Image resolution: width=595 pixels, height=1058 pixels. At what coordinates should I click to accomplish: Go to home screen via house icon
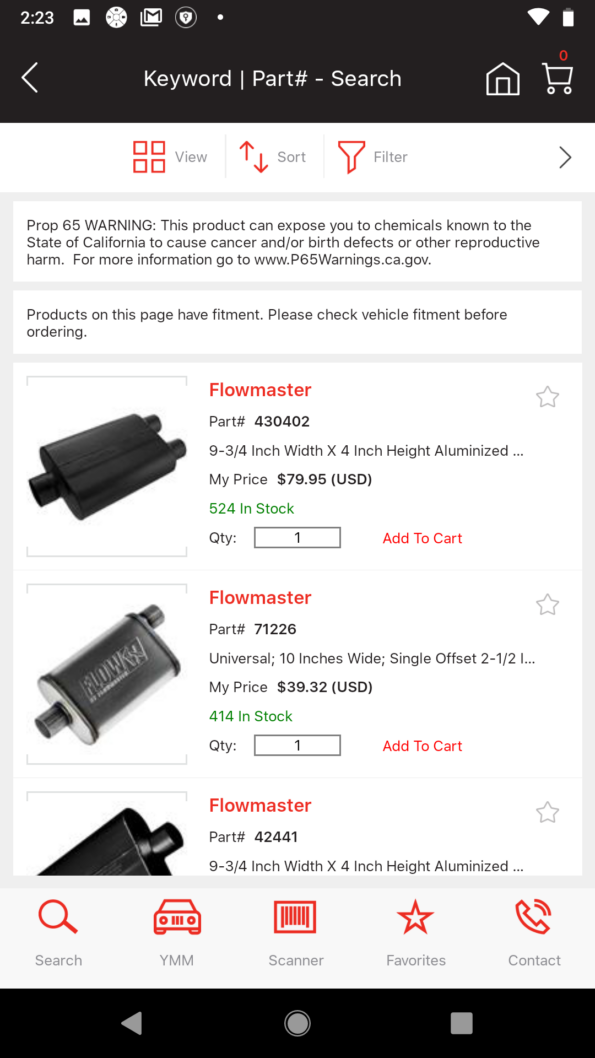tap(503, 78)
